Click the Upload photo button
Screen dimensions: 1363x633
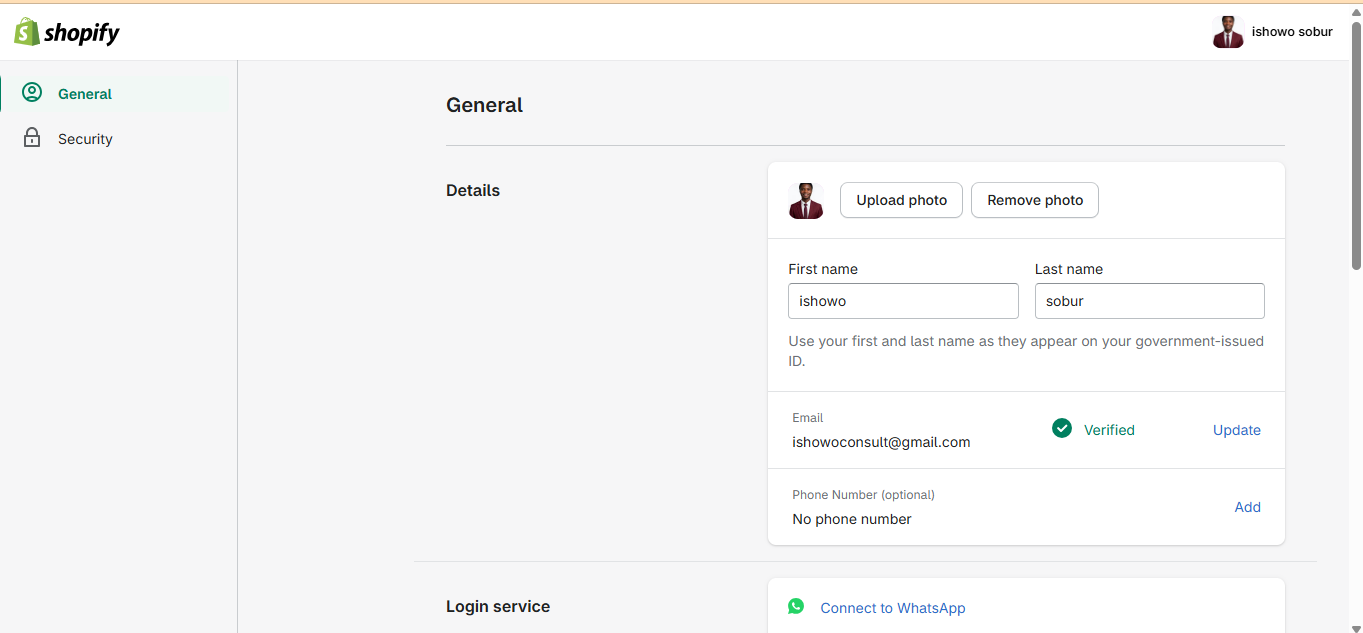(901, 200)
